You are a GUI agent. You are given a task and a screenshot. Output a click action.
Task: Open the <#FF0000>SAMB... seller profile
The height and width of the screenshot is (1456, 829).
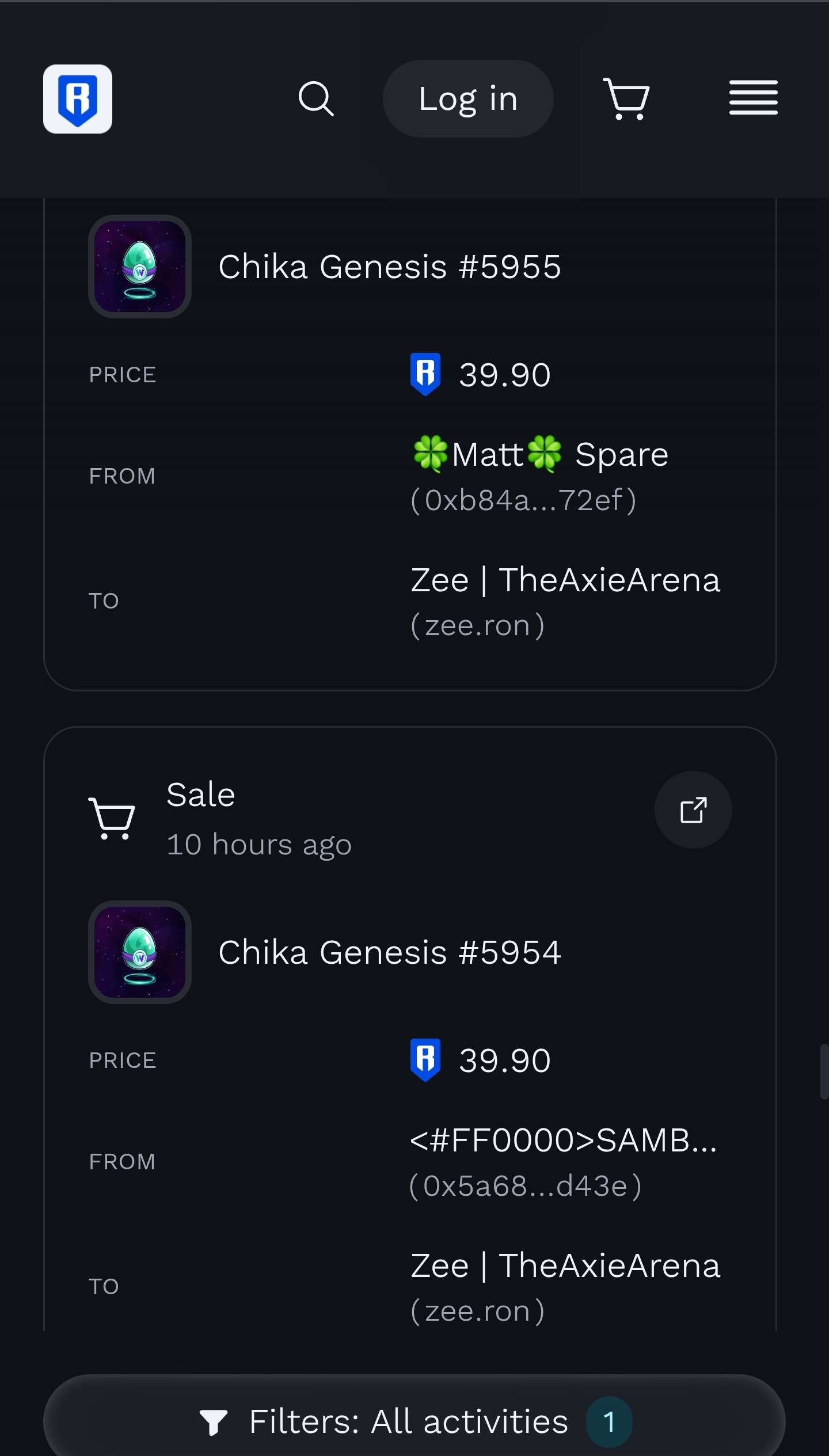click(563, 1140)
